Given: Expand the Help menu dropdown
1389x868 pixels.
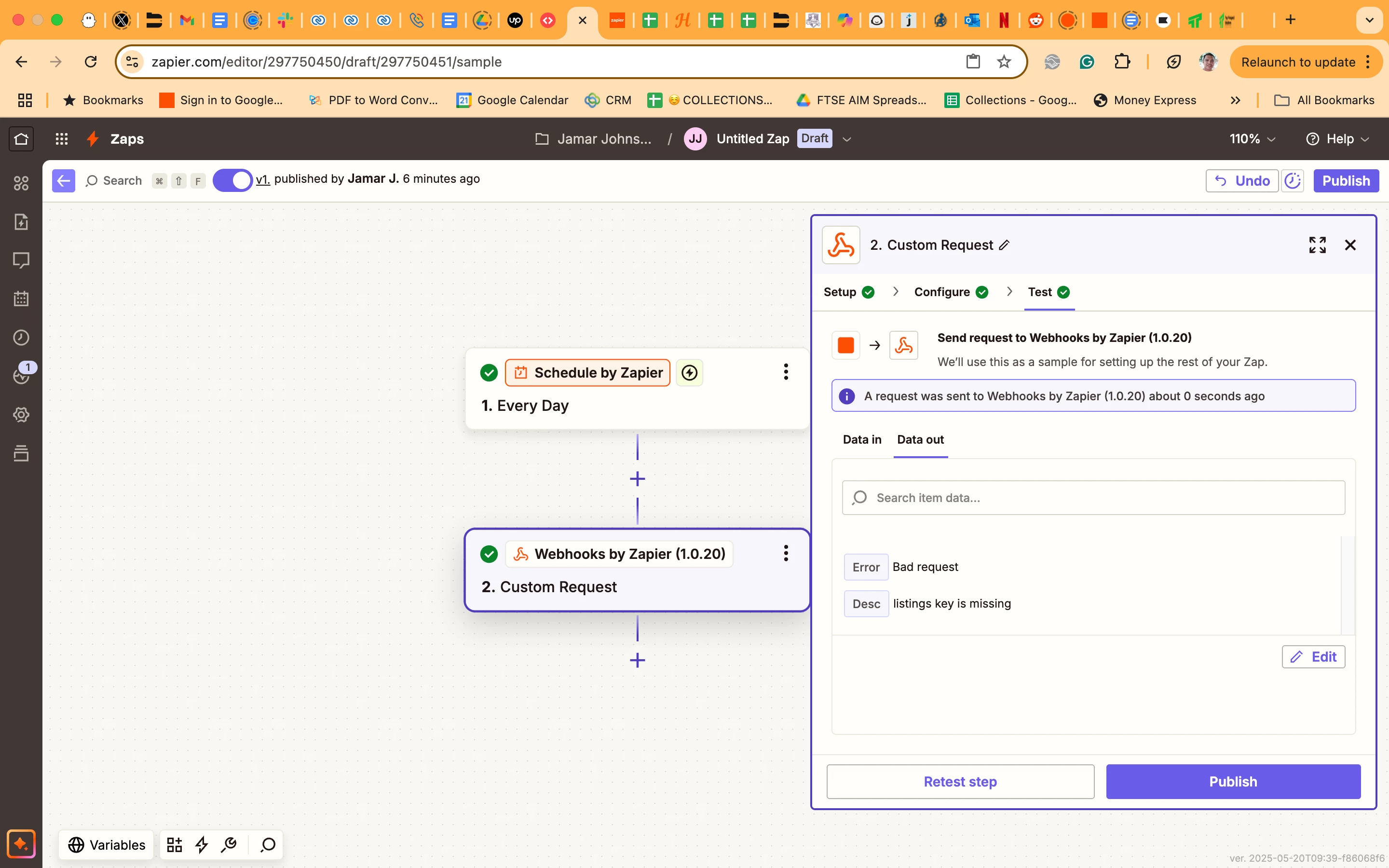Looking at the screenshot, I should [x=1338, y=139].
